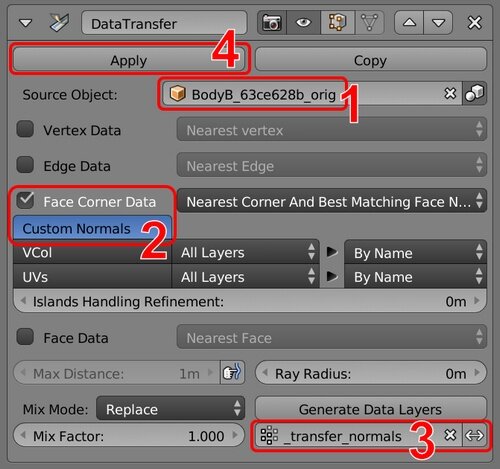Viewport: 500px width, 469px height.
Task: Open Nearest Corner And Best Matching dropdown
Action: click(332, 201)
